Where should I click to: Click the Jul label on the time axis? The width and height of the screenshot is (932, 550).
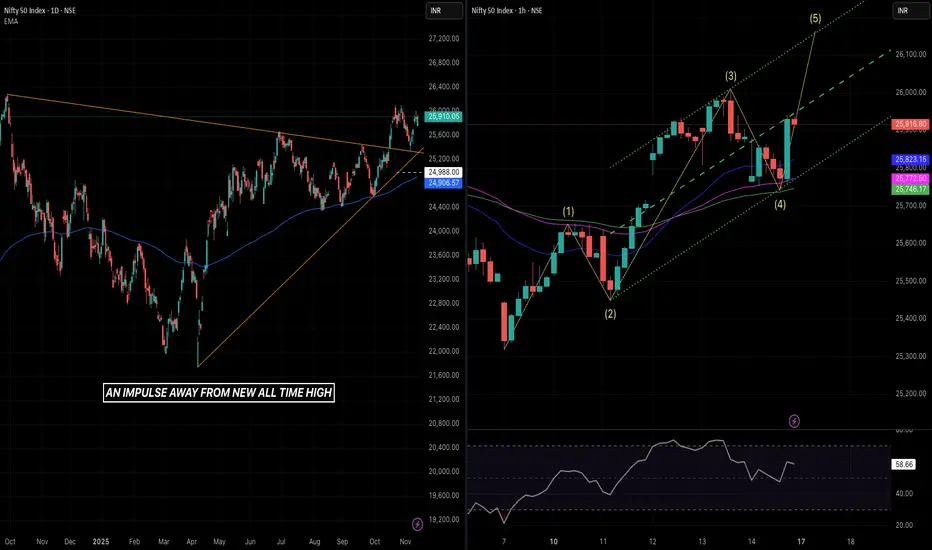tap(281, 542)
